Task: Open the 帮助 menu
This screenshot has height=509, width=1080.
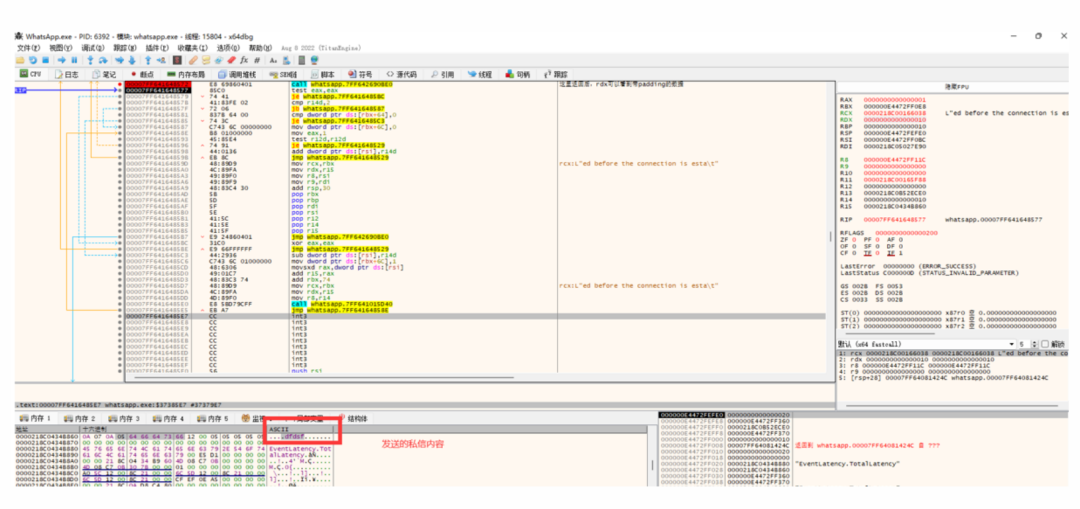Action: coord(260,48)
